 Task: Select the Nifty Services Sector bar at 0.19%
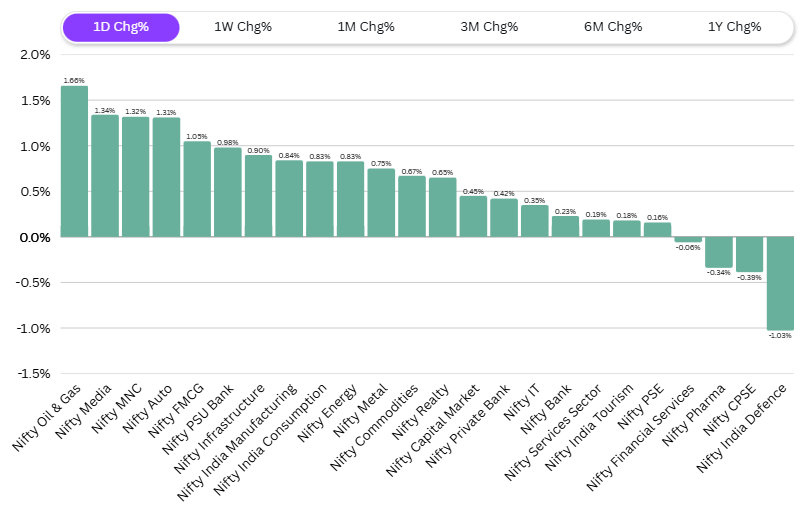pyautogui.click(x=596, y=228)
